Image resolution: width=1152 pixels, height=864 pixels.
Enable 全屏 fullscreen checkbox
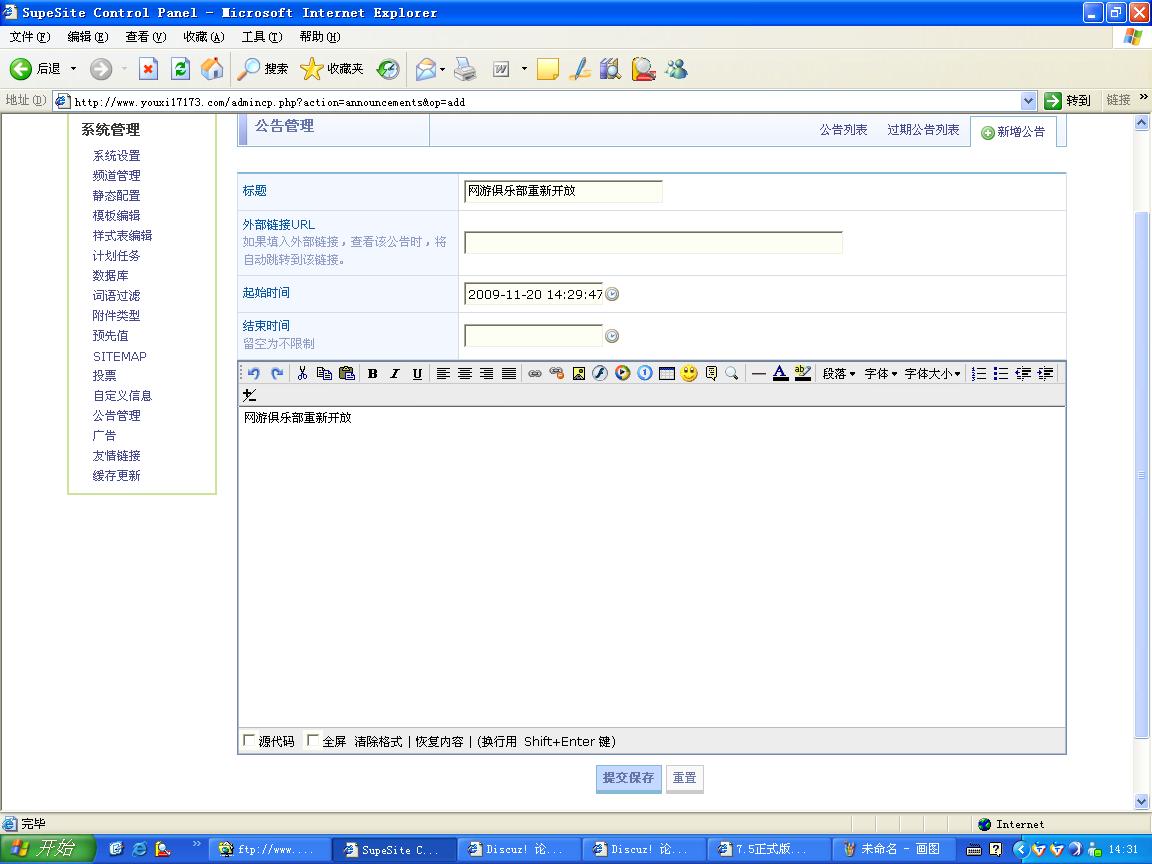[312, 740]
